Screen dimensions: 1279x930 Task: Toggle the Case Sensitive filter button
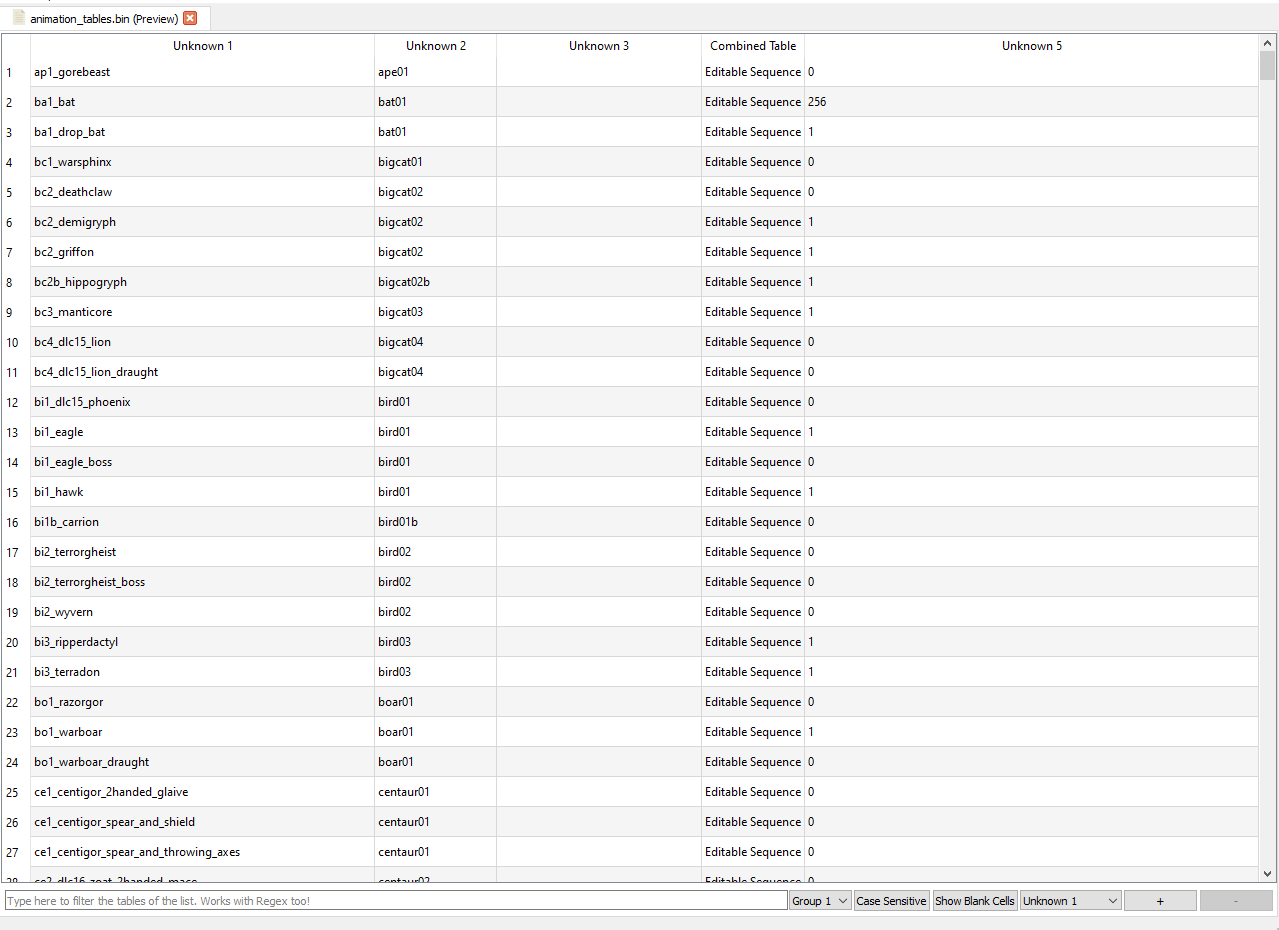pyautogui.click(x=891, y=901)
